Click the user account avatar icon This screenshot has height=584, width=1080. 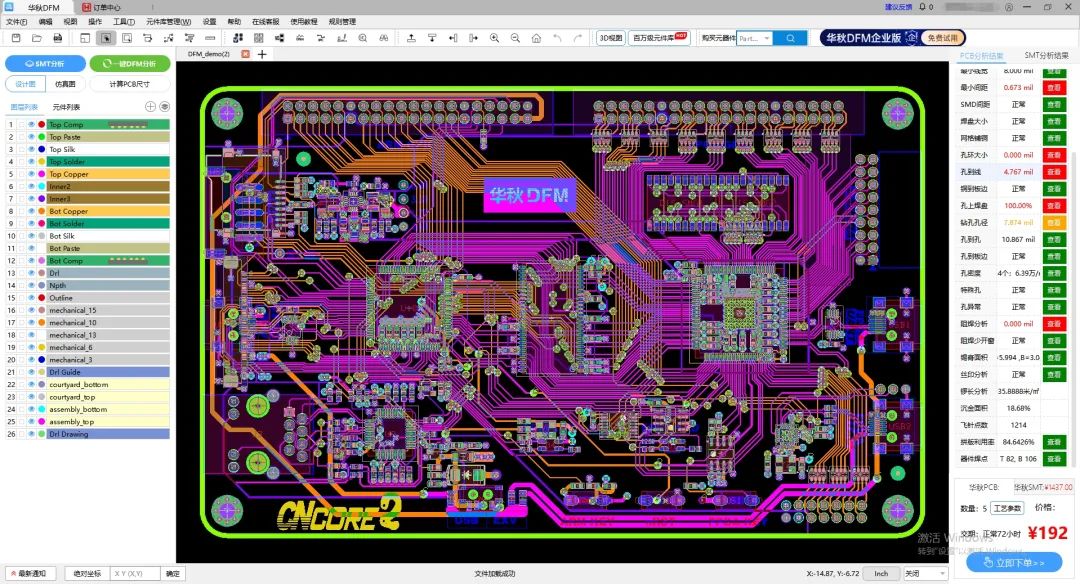point(1009,7)
